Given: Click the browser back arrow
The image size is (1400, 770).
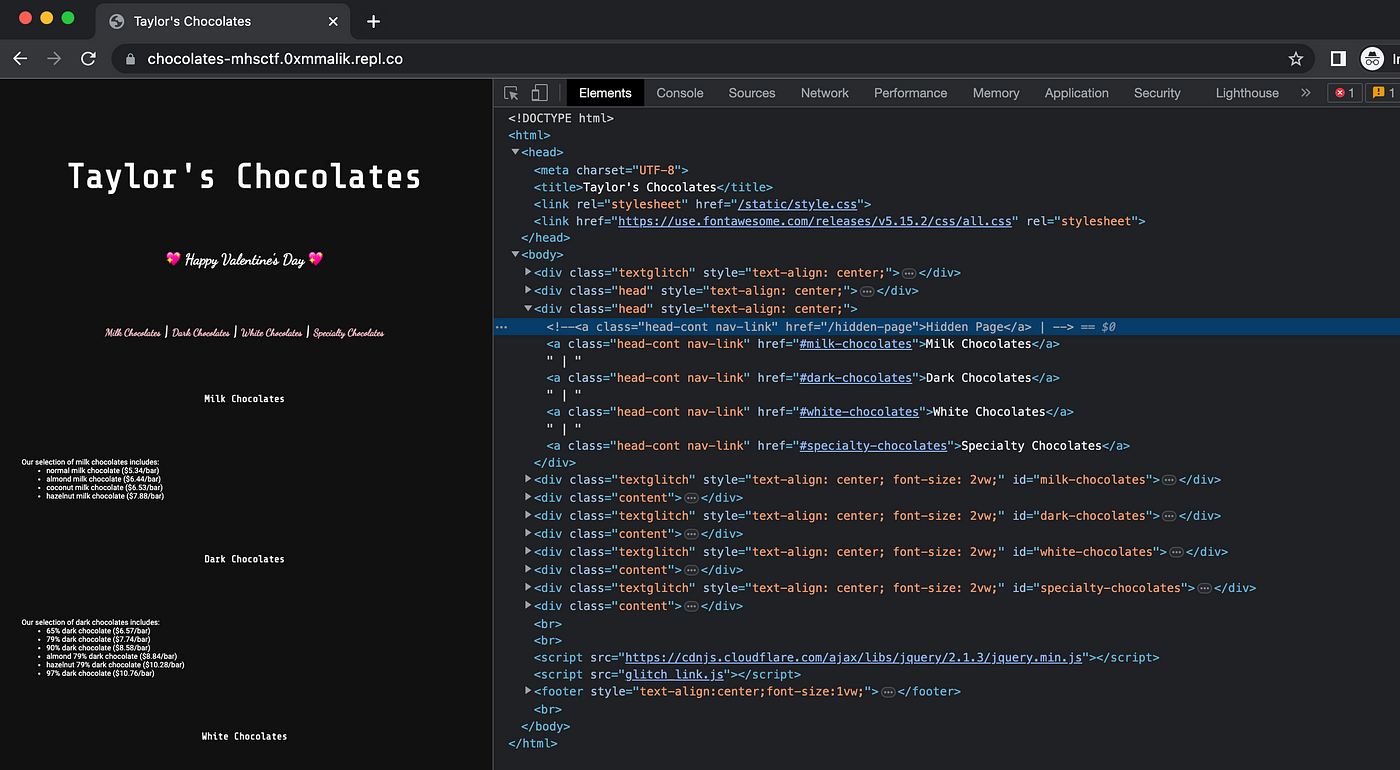Looking at the screenshot, I should [20, 59].
